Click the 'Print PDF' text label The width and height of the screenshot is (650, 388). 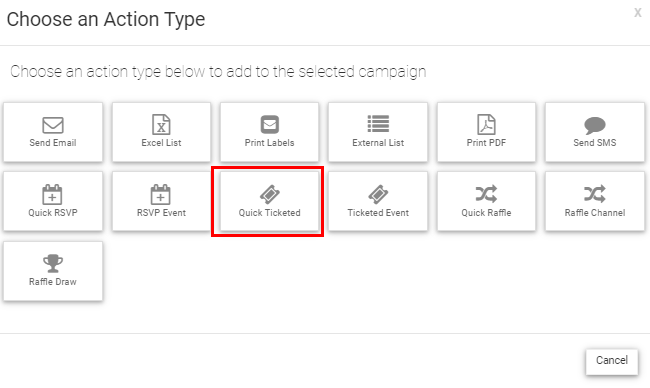(486, 143)
